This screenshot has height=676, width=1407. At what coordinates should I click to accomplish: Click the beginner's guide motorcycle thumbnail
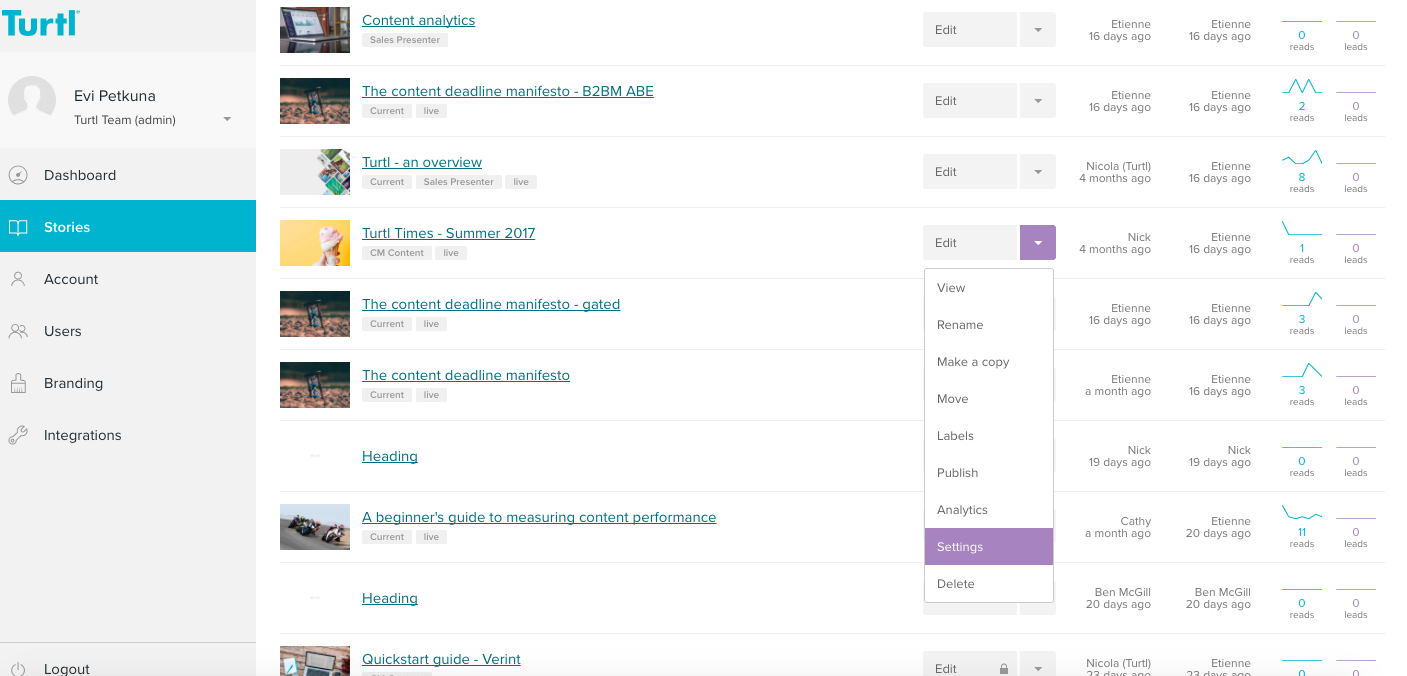click(x=315, y=527)
